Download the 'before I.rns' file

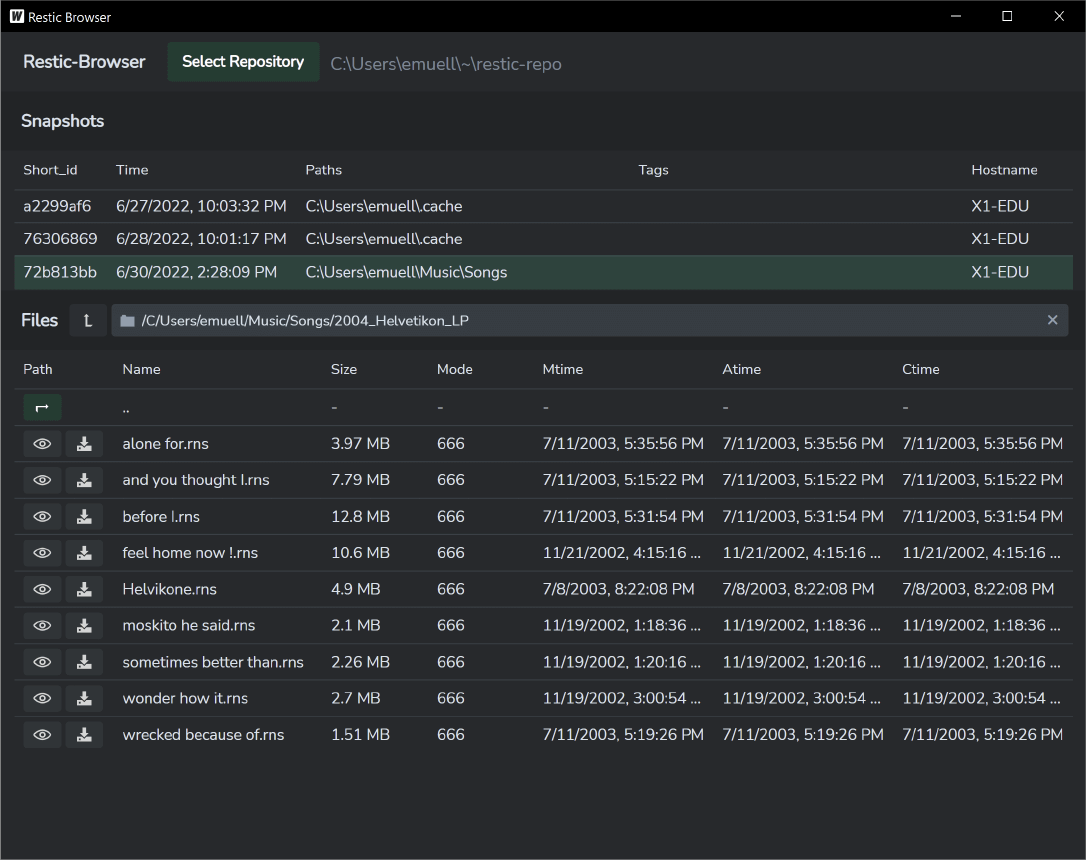click(x=85, y=516)
